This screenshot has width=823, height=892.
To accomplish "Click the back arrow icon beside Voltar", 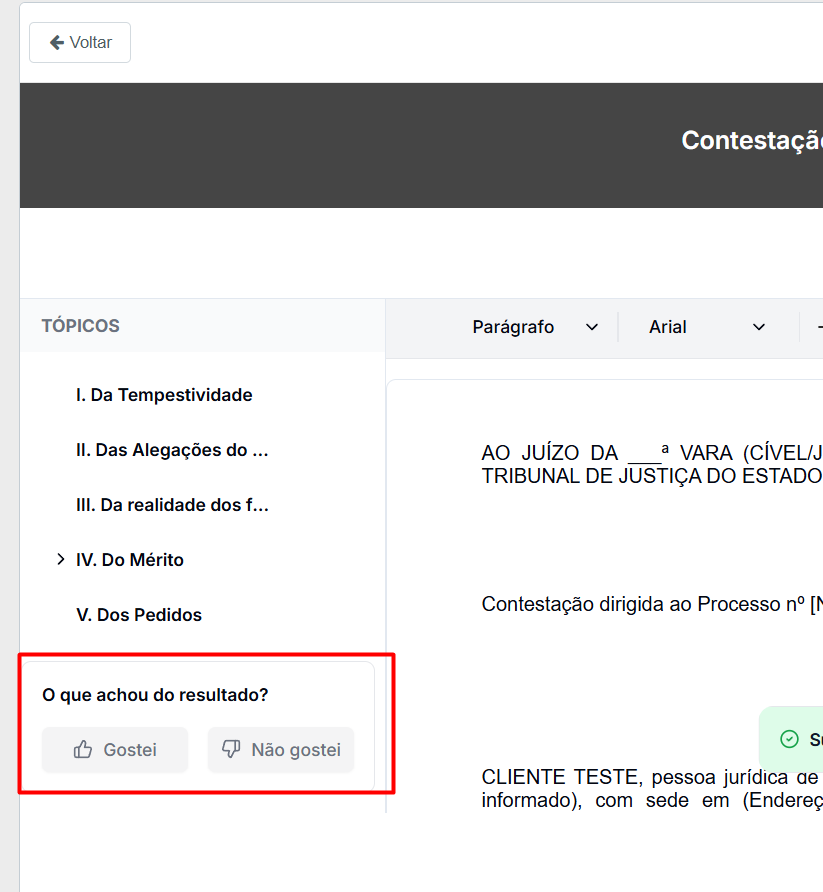I will pos(56,43).
